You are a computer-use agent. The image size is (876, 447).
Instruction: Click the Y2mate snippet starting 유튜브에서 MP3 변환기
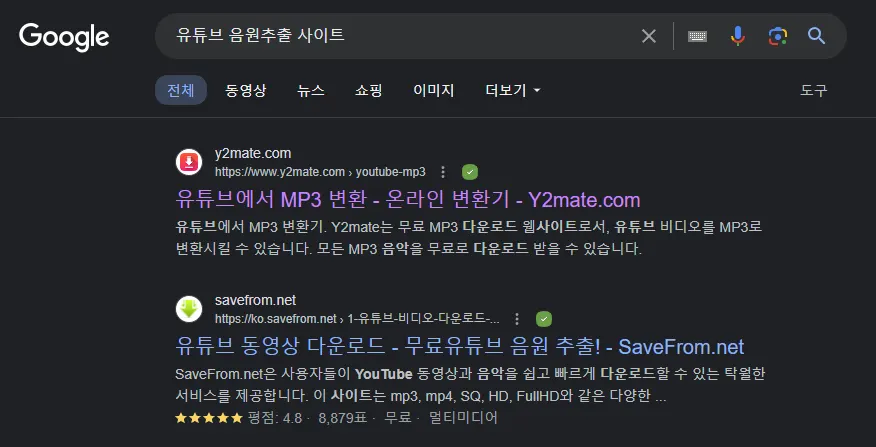point(469,238)
